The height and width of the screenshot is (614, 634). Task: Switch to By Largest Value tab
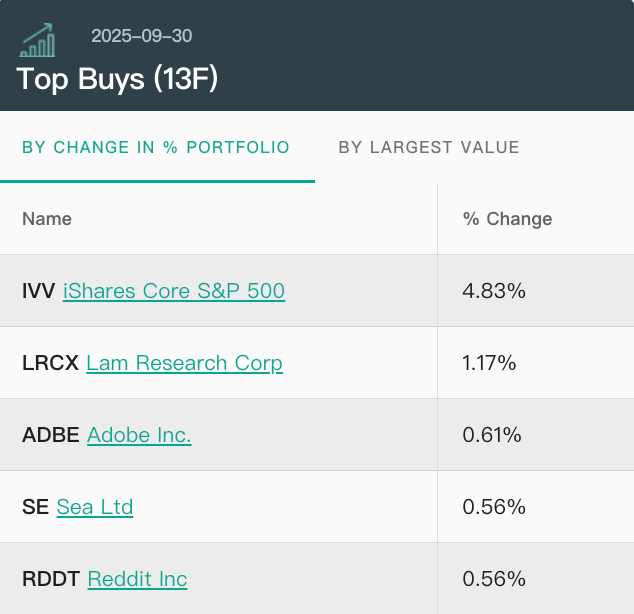tap(429, 147)
